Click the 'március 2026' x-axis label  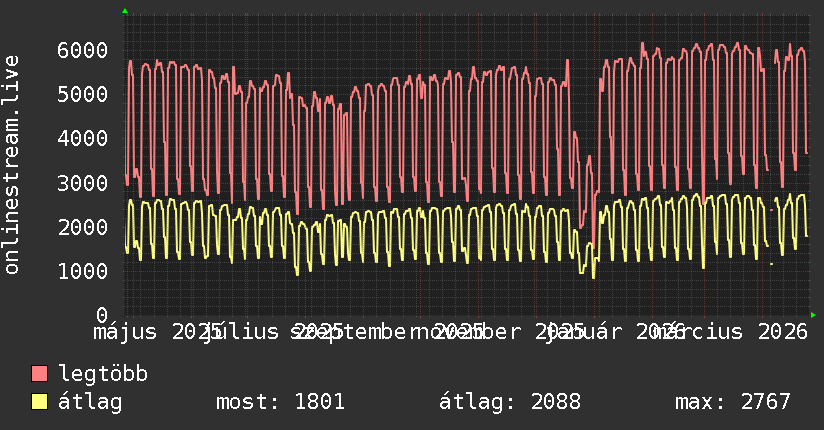pyautogui.click(x=731, y=332)
